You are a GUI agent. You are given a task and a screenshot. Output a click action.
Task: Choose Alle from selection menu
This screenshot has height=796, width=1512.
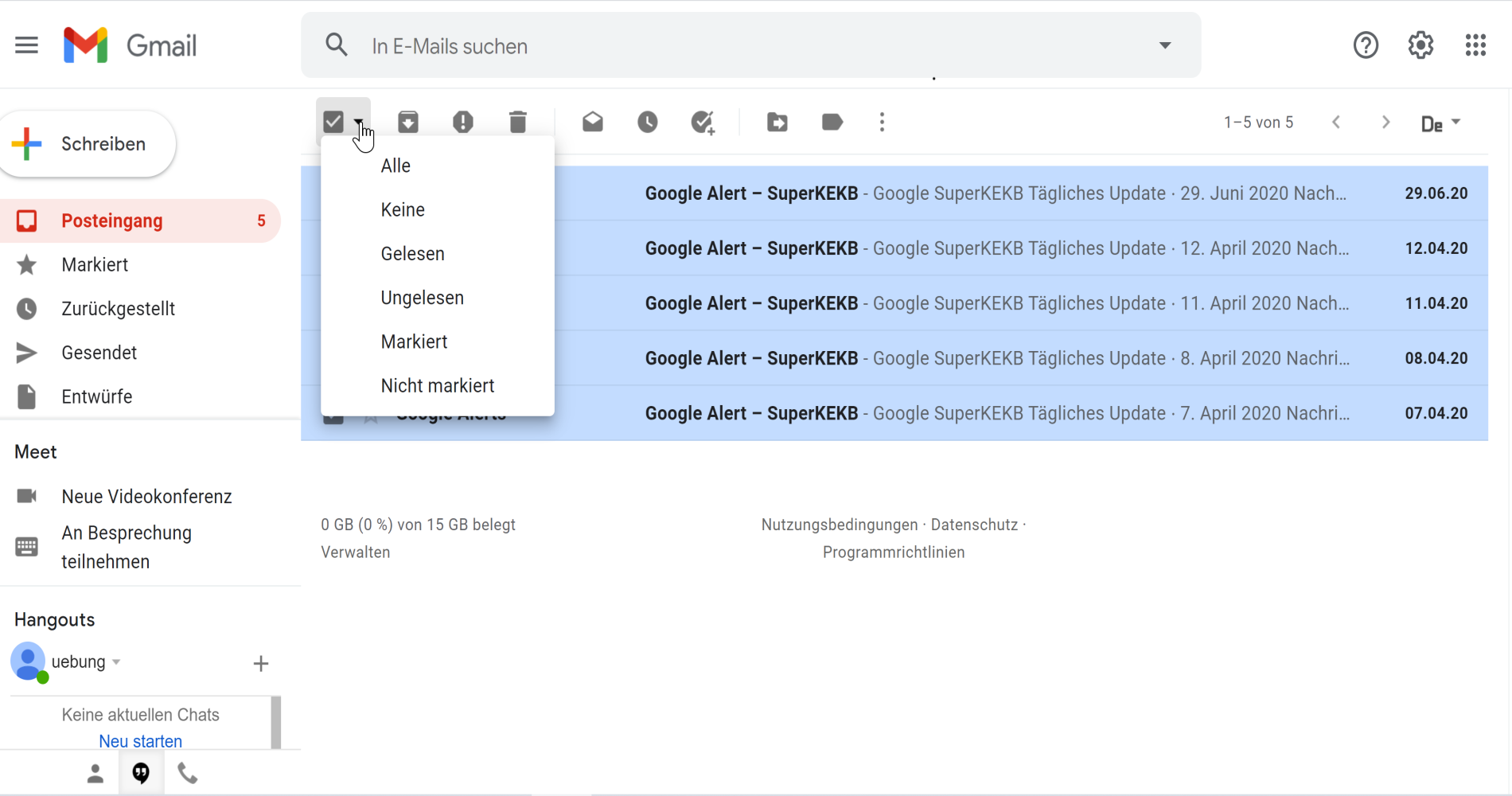point(438,166)
